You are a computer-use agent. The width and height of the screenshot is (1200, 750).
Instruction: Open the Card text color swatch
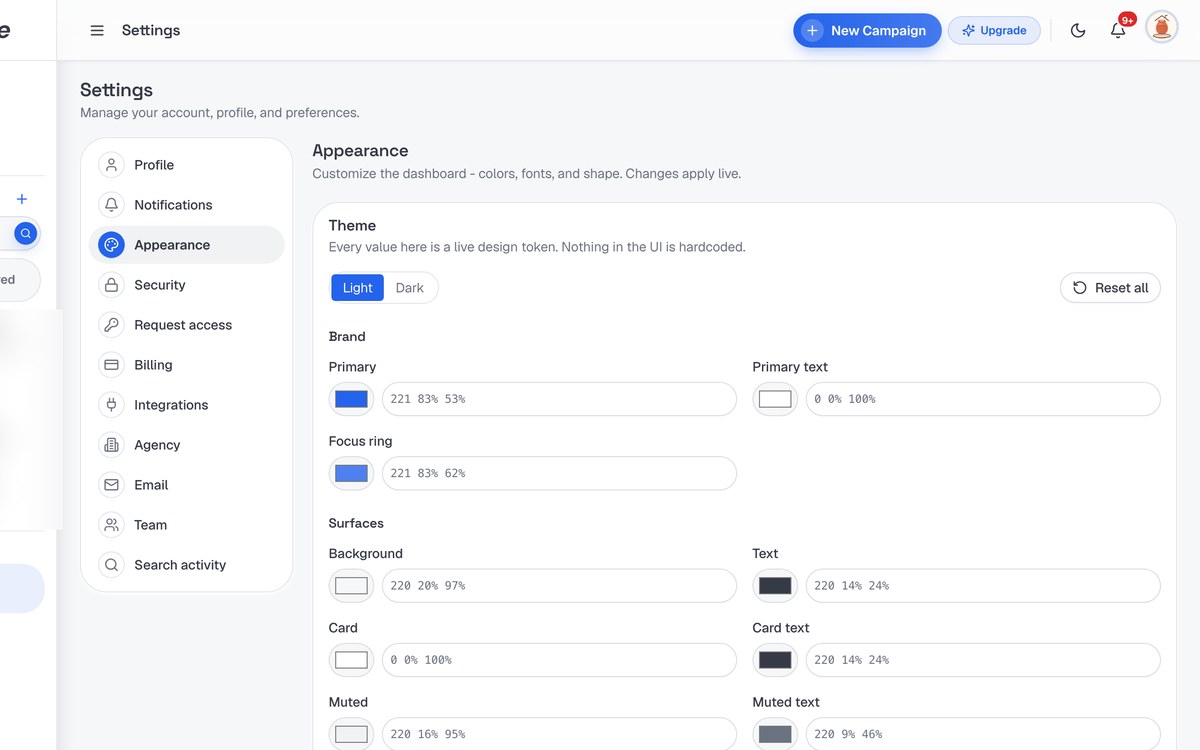[775, 660]
